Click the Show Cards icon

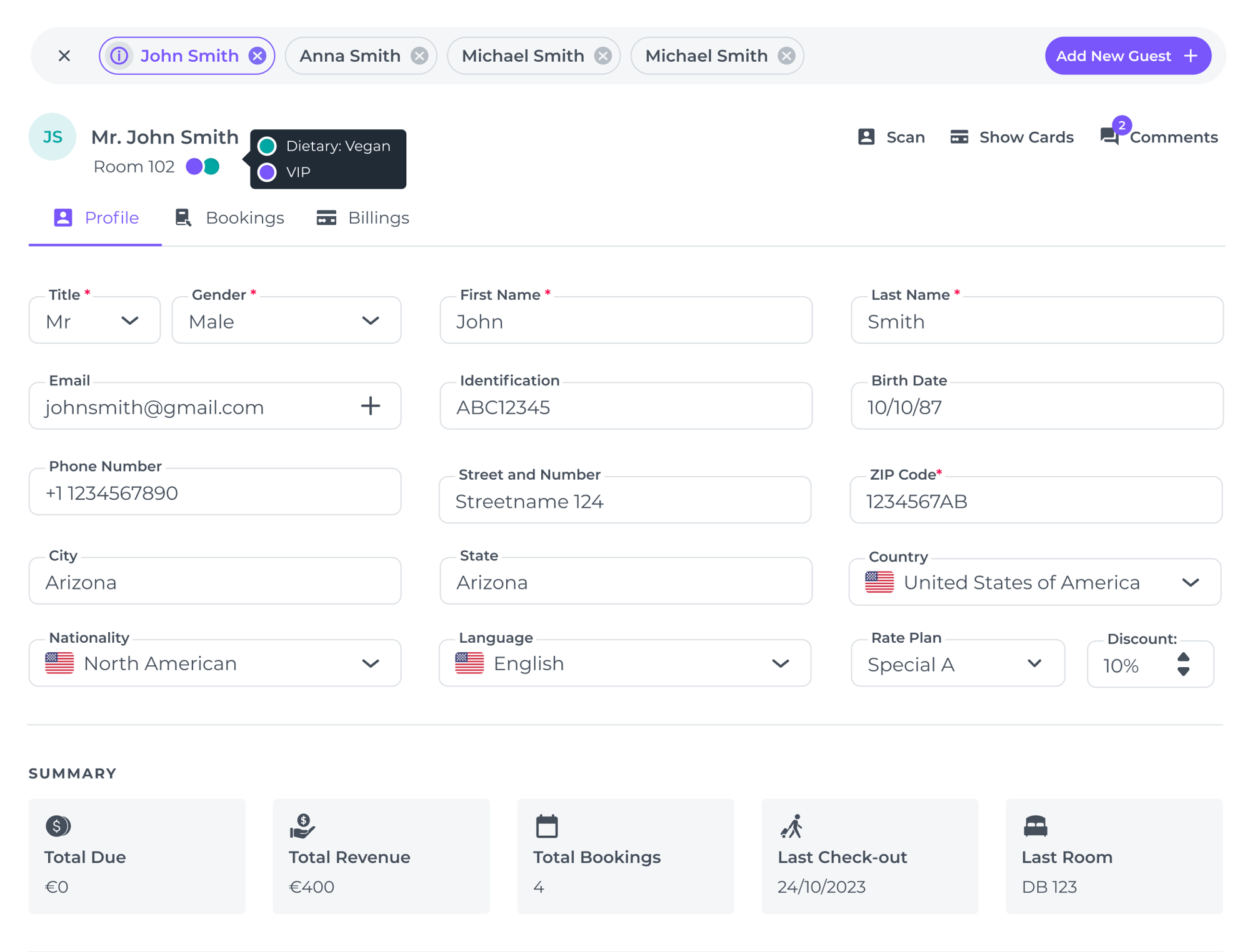[958, 137]
